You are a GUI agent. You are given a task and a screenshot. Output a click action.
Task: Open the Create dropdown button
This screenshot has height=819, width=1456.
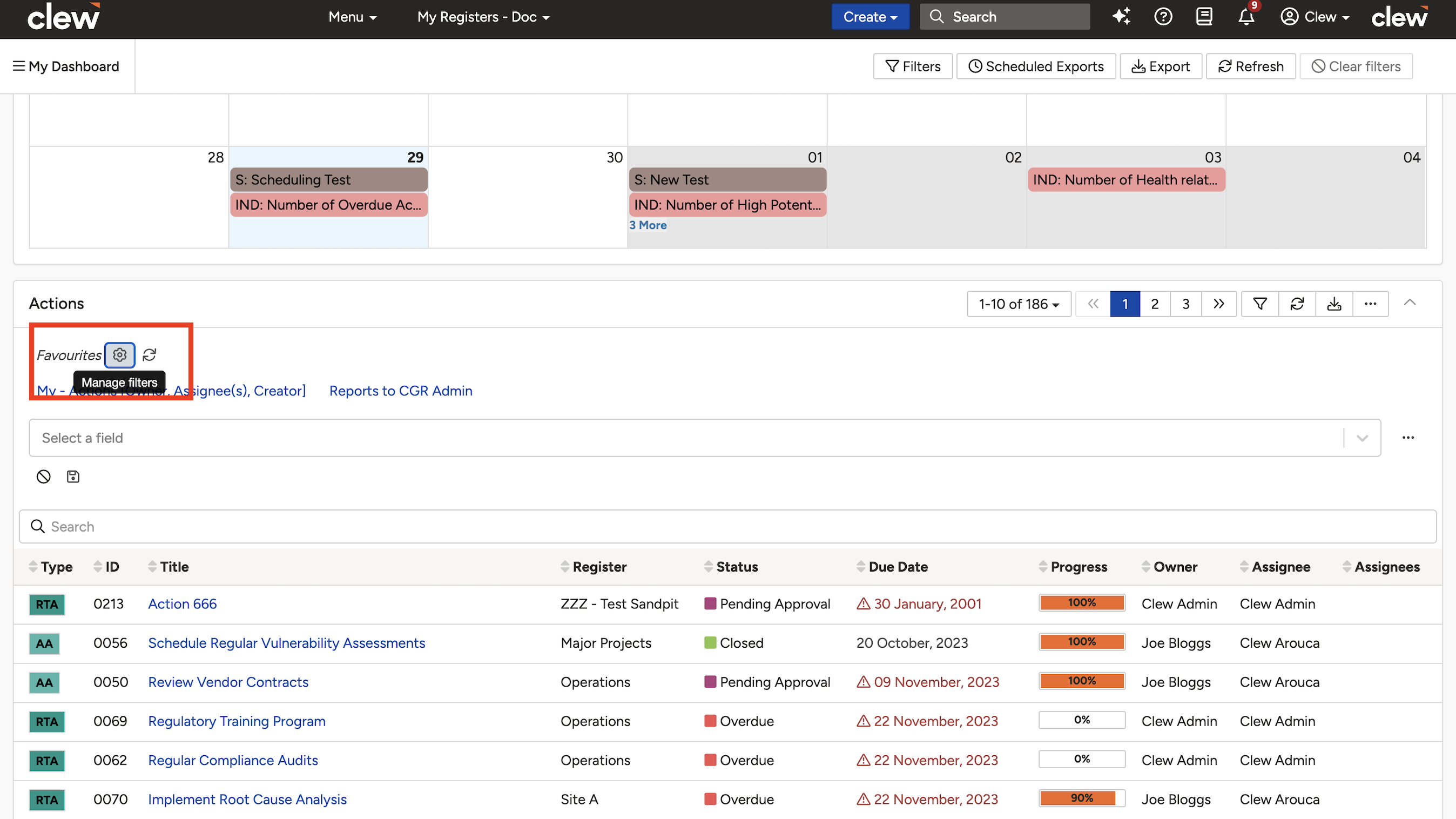tap(870, 16)
